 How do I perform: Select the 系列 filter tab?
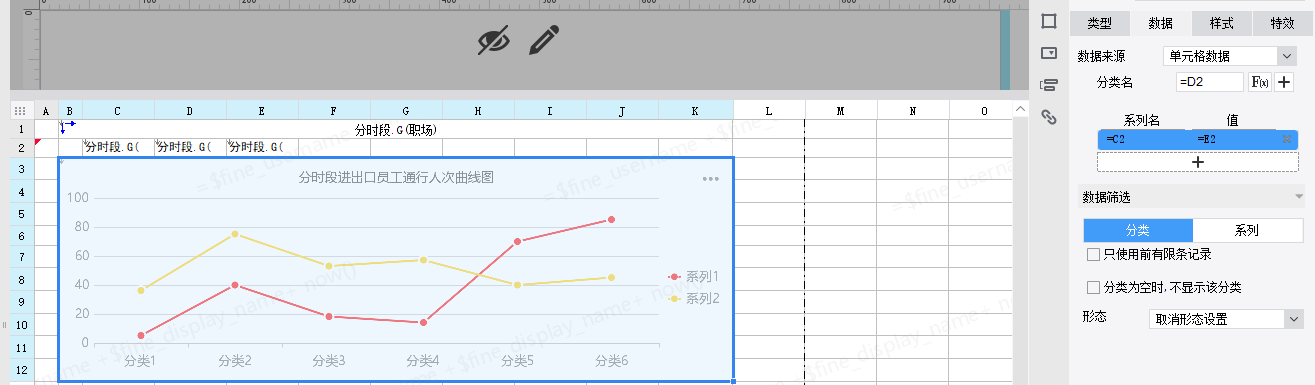(x=1247, y=230)
